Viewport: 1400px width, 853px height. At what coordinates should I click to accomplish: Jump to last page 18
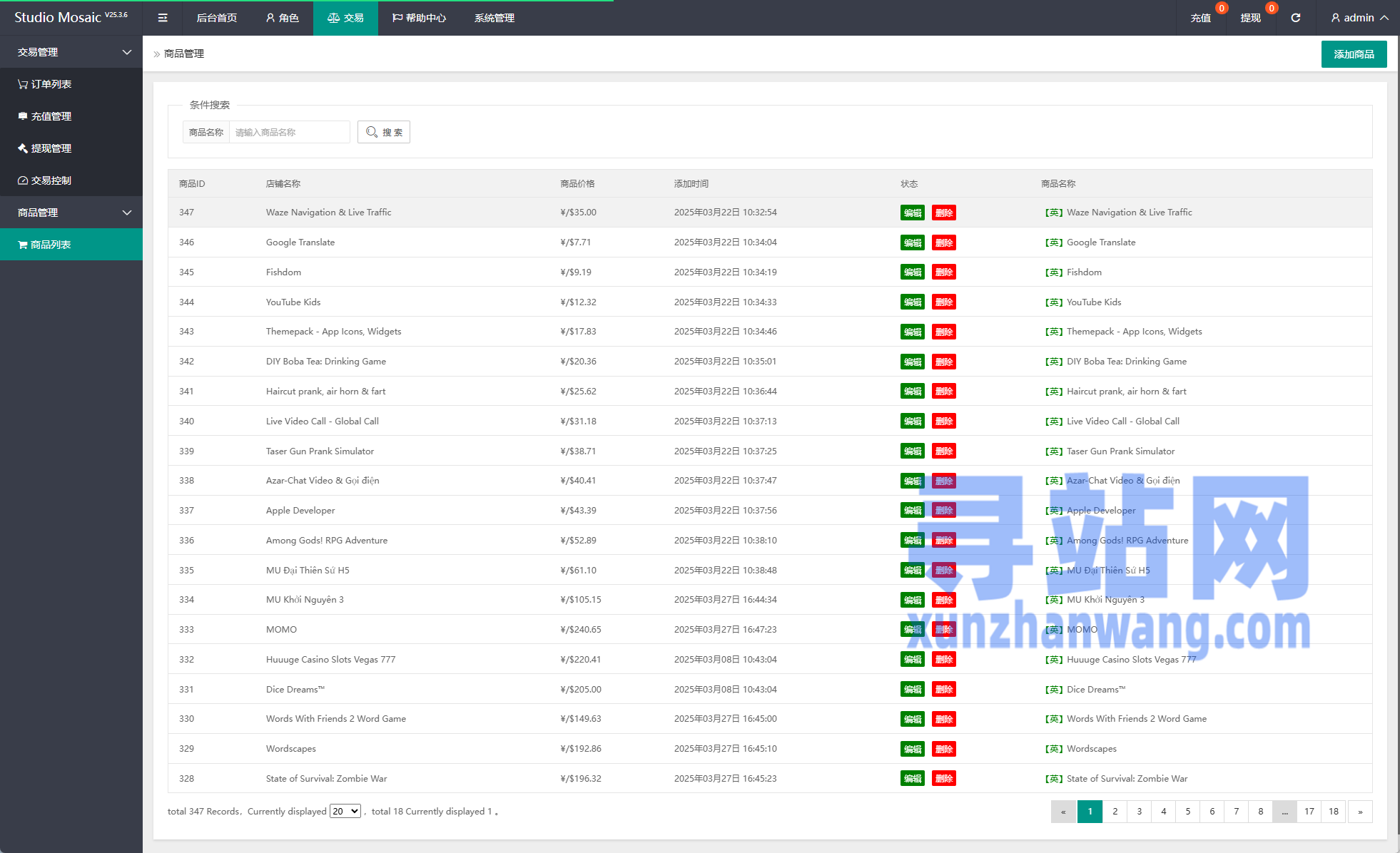[x=1334, y=812]
